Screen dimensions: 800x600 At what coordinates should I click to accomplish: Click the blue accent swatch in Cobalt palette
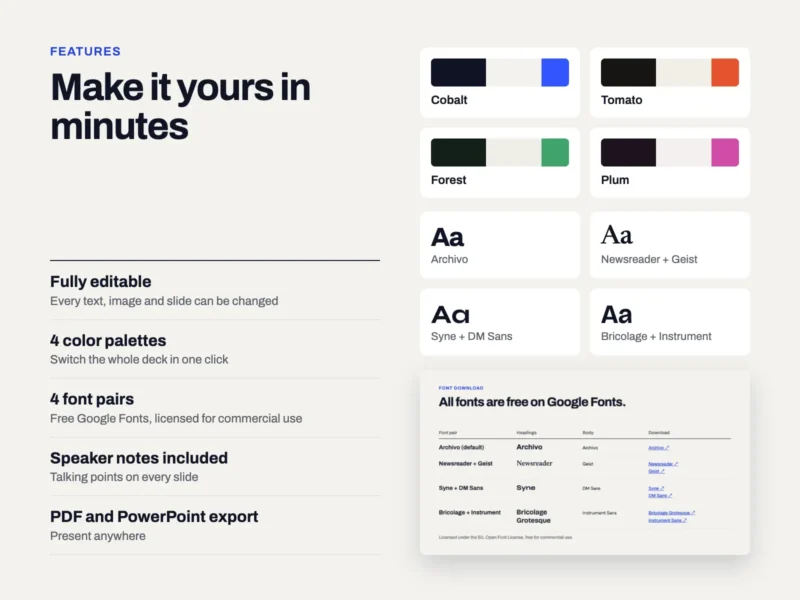[x=555, y=72]
